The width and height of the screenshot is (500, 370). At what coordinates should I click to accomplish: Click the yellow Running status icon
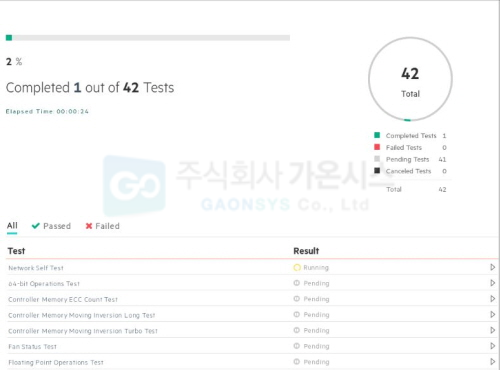point(297,268)
